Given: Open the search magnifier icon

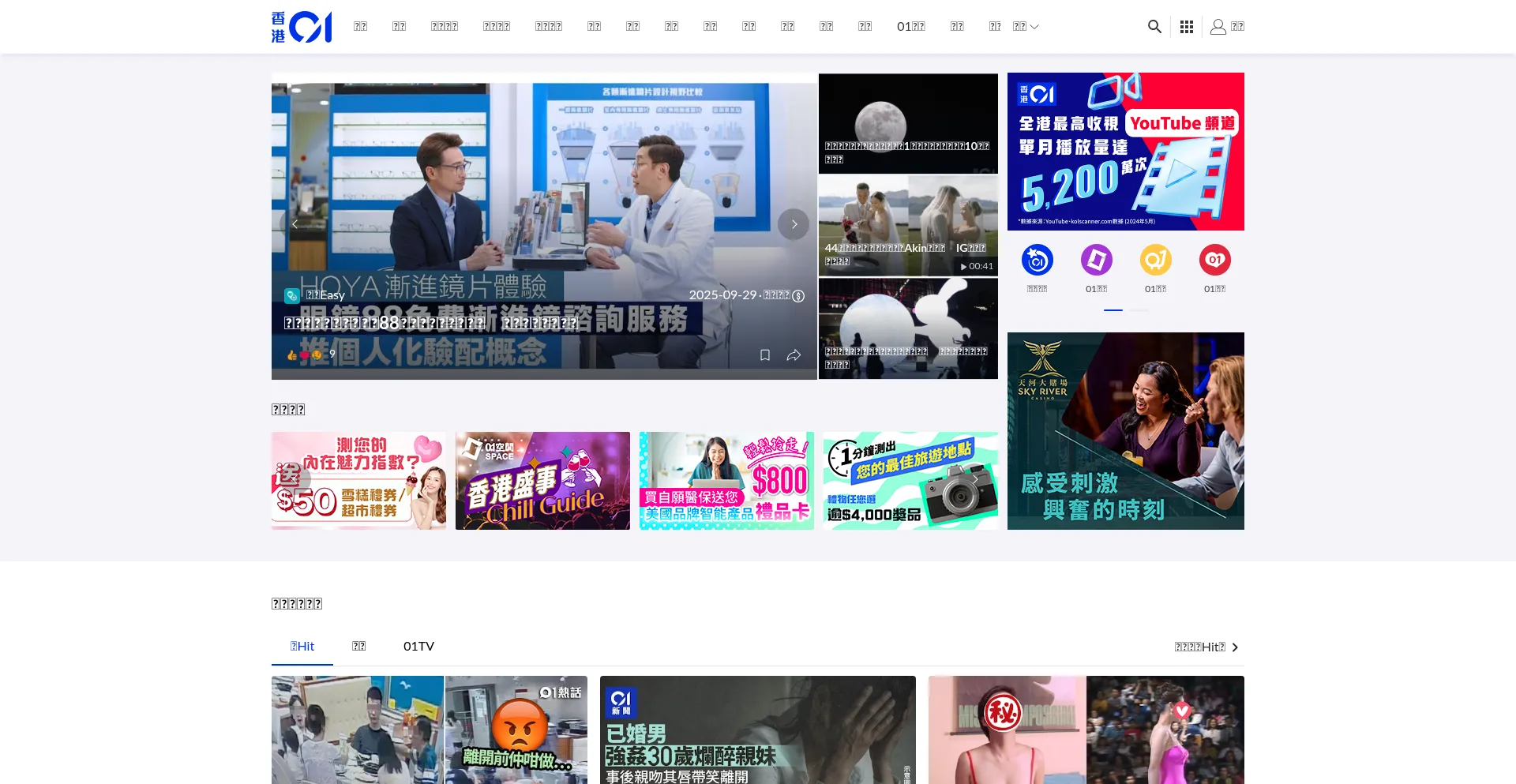Looking at the screenshot, I should (x=1154, y=27).
